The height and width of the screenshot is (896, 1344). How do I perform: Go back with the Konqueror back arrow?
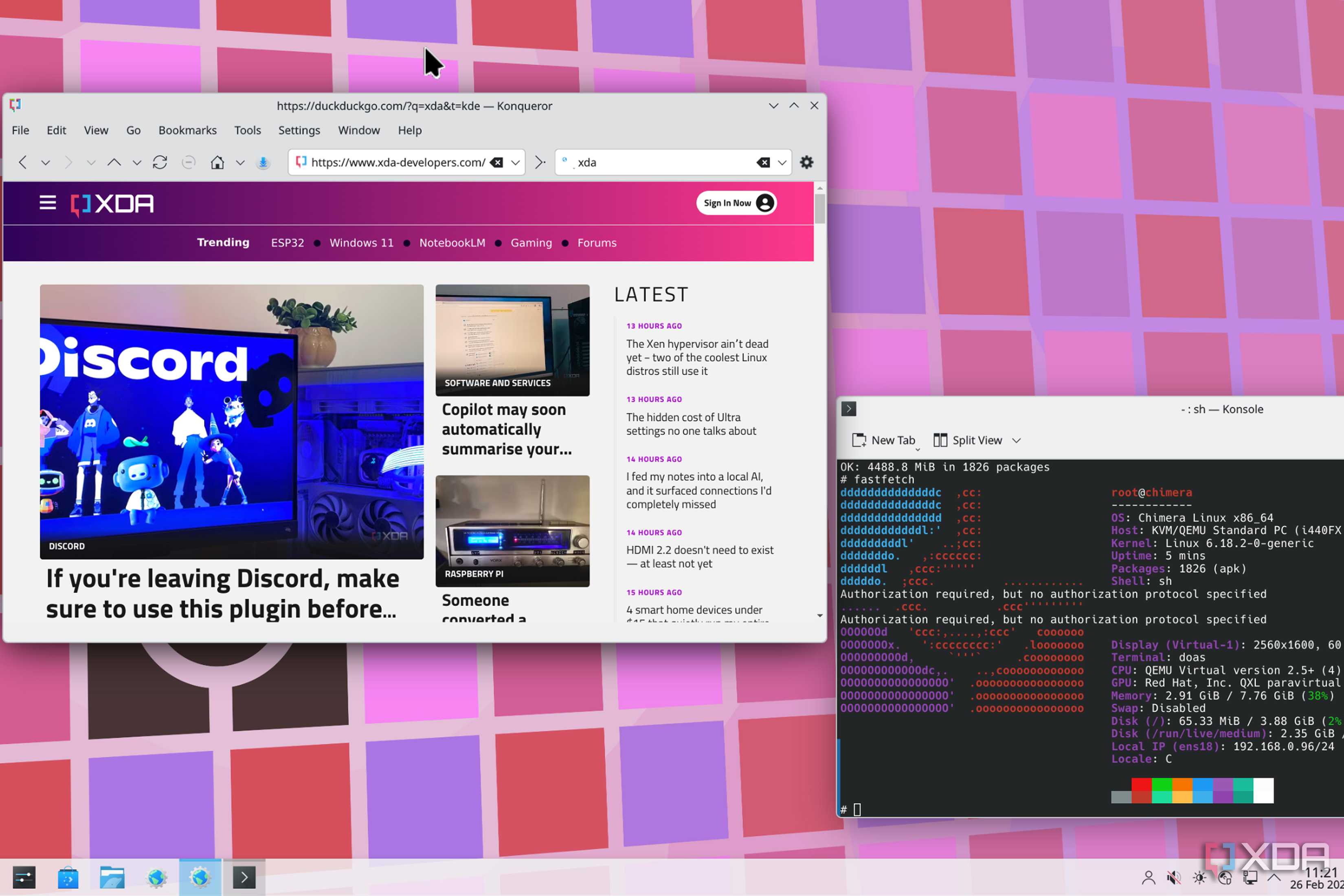tap(23, 162)
